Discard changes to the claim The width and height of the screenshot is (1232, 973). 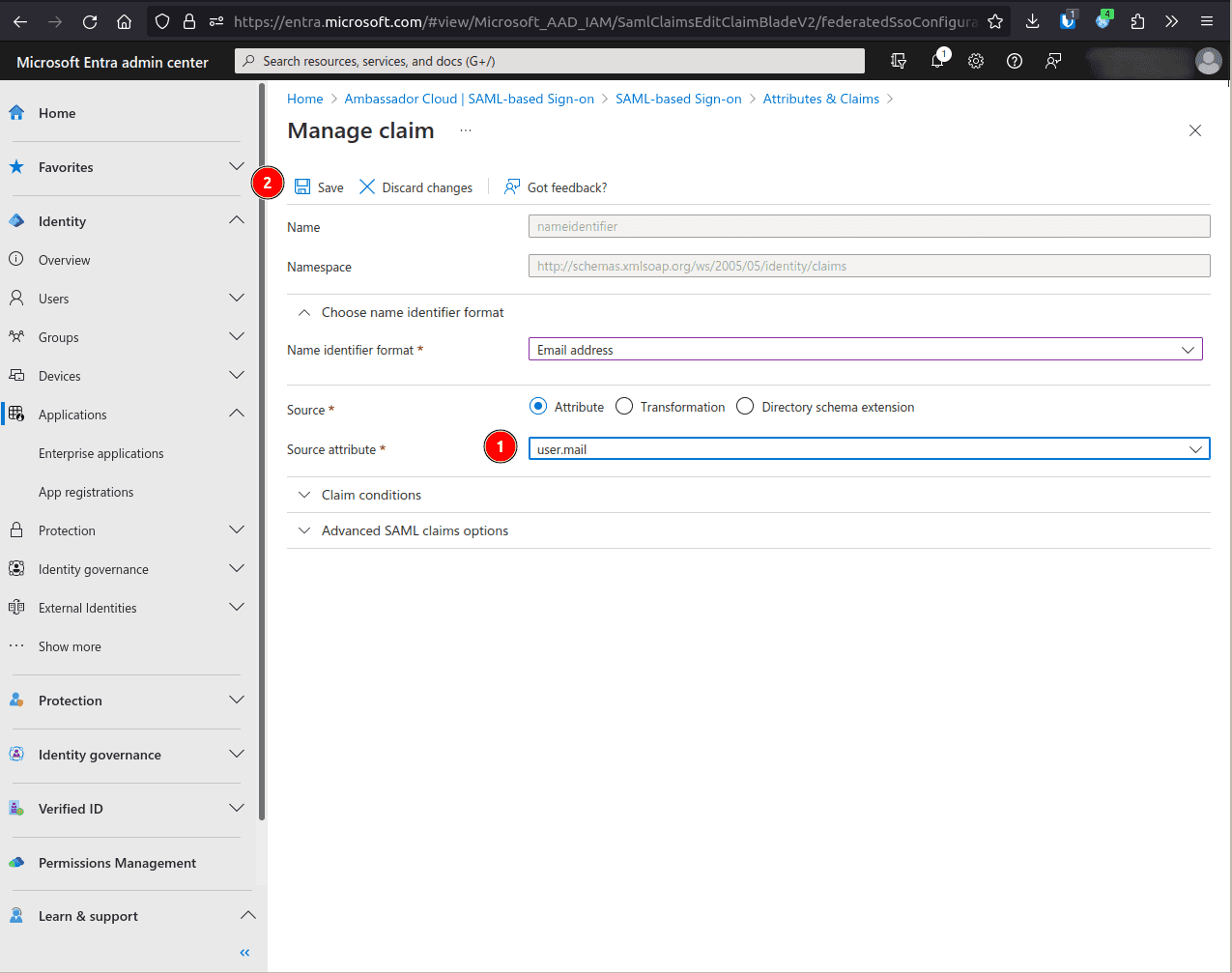click(x=415, y=187)
